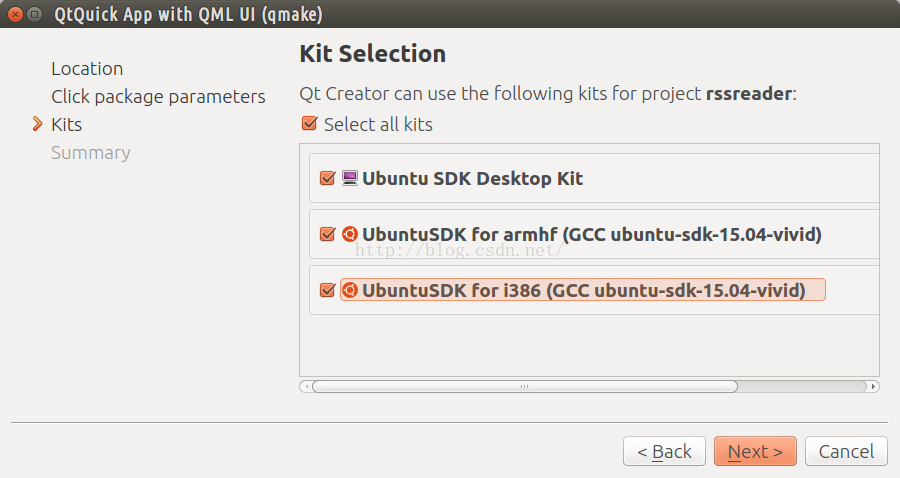Viewport: 900px width, 478px height.
Task: Close the wizard window using the title bar button
Action: [x=15, y=14]
